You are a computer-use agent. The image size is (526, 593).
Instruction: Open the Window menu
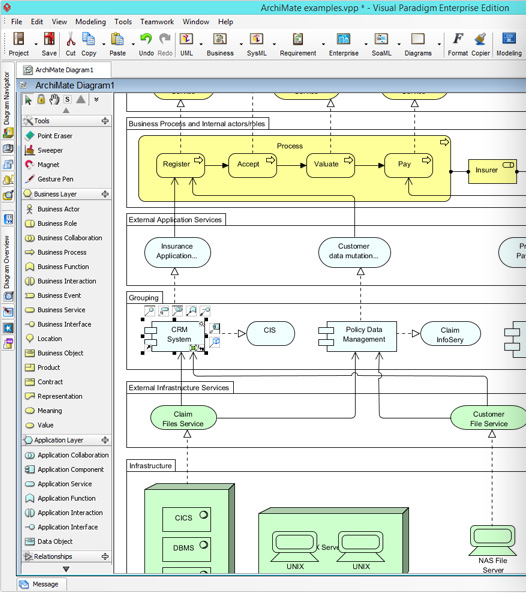click(x=196, y=22)
